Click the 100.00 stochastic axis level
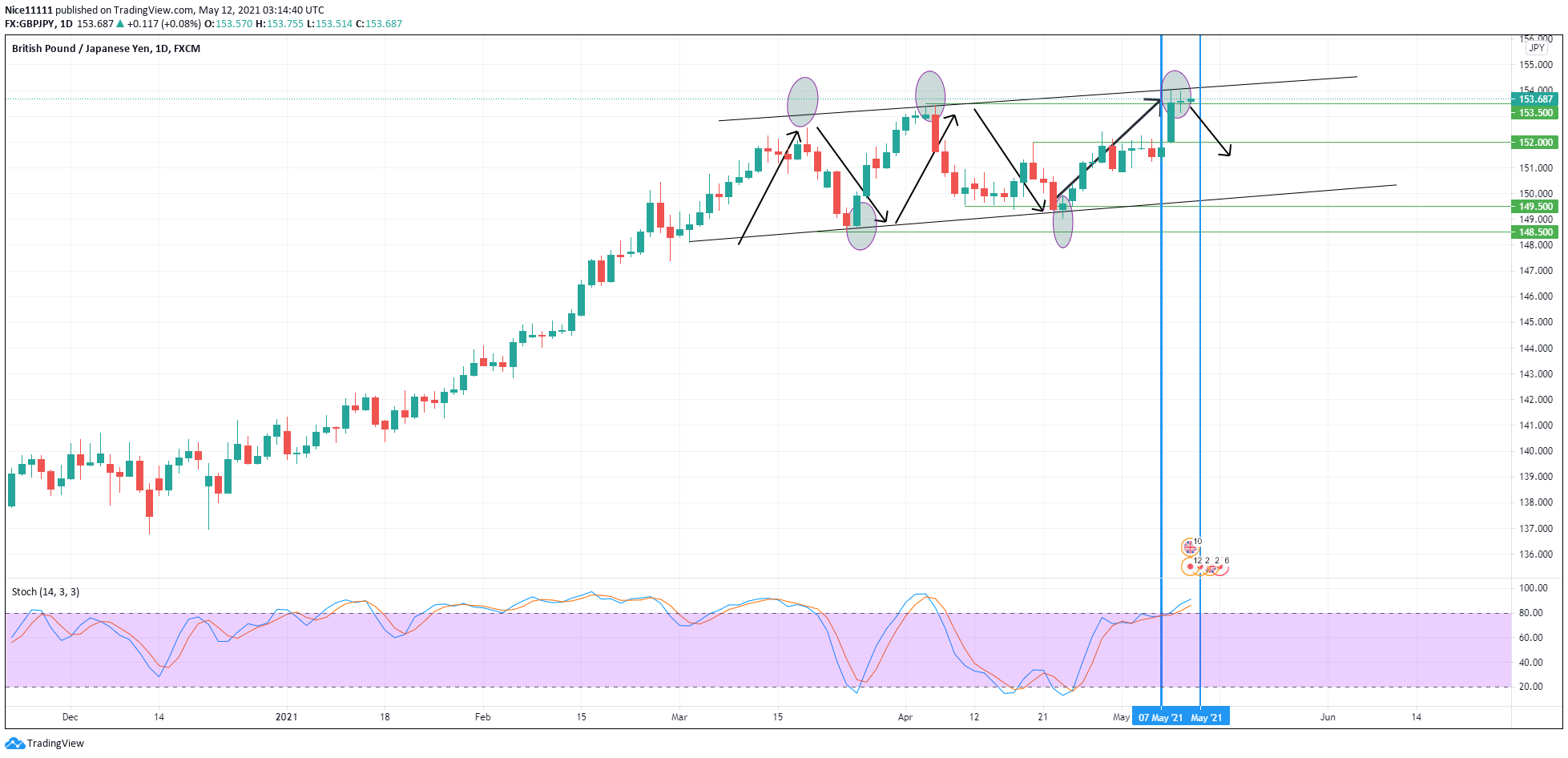Viewport: 1568px width, 758px height. [1534, 588]
